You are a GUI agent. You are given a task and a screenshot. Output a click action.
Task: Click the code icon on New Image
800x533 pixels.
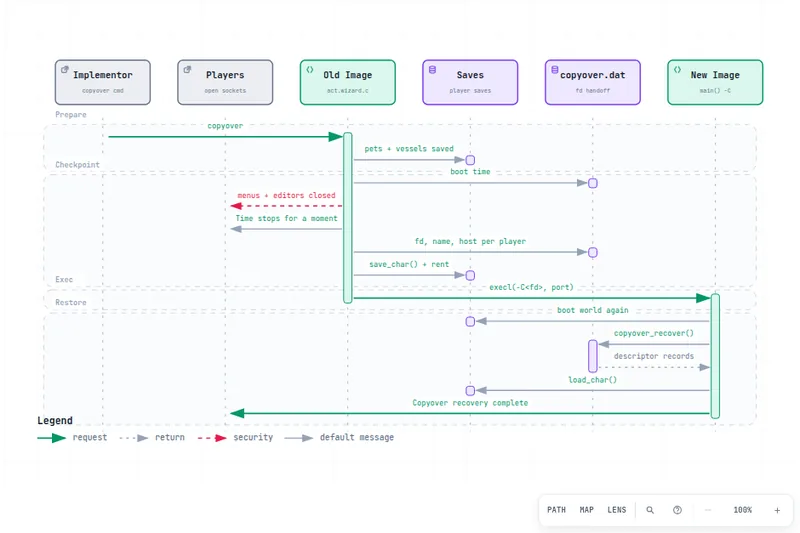click(x=677, y=69)
